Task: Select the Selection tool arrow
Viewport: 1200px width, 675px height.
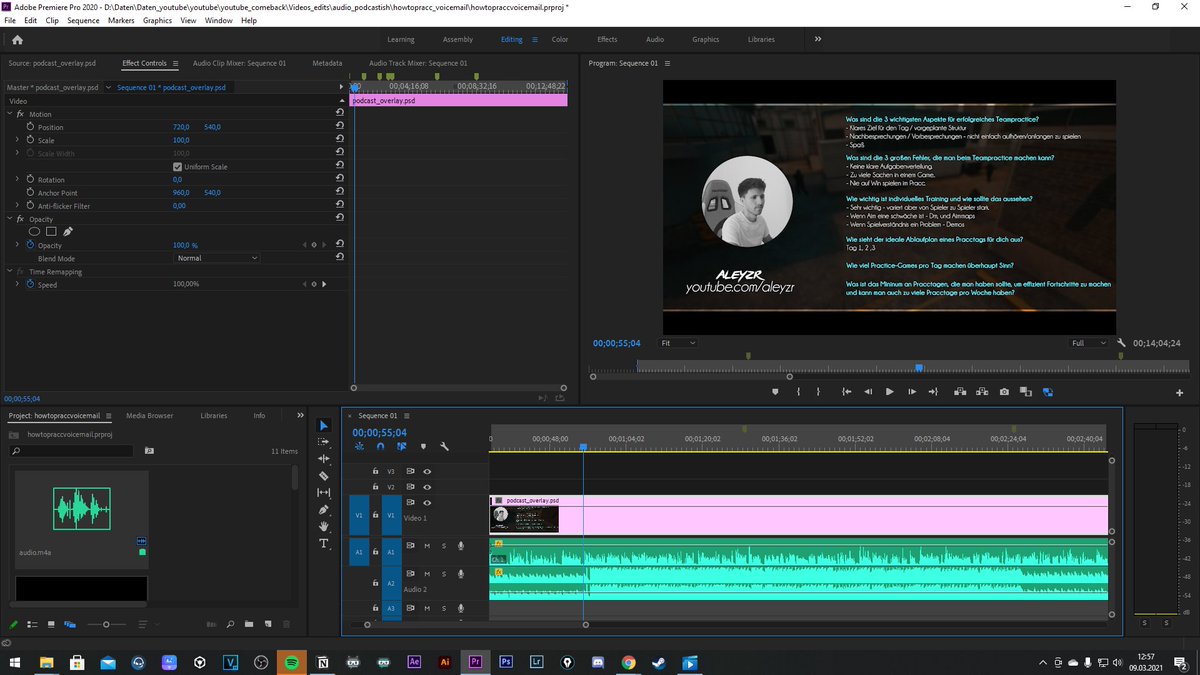Action: click(x=324, y=425)
